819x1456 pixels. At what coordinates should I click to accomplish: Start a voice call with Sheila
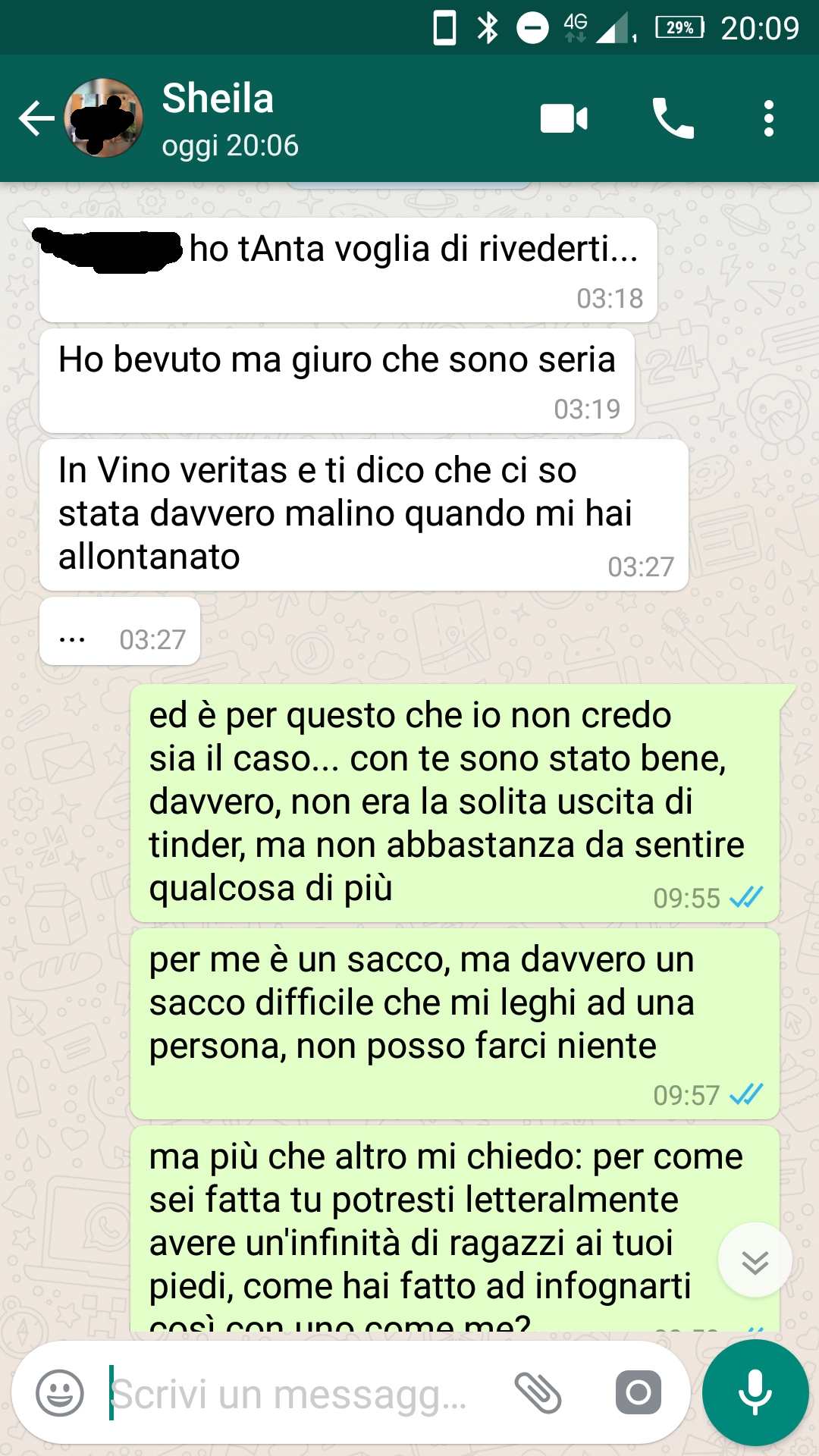673,118
